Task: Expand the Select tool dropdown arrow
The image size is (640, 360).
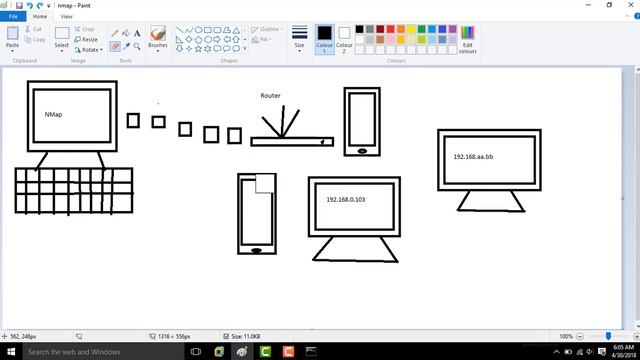Action: click(x=62, y=51)
